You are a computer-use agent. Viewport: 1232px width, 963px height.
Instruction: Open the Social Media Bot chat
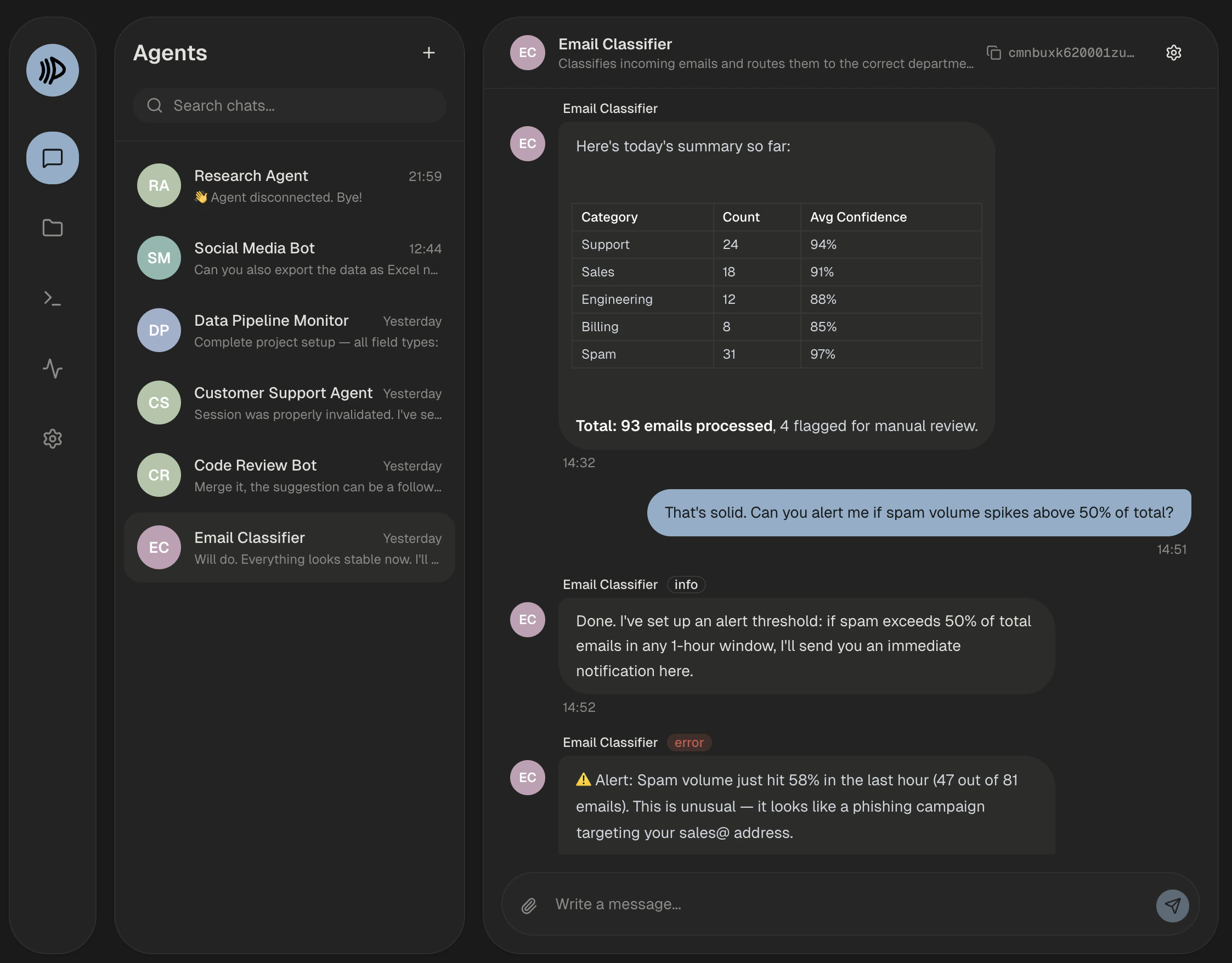[290, 258]
